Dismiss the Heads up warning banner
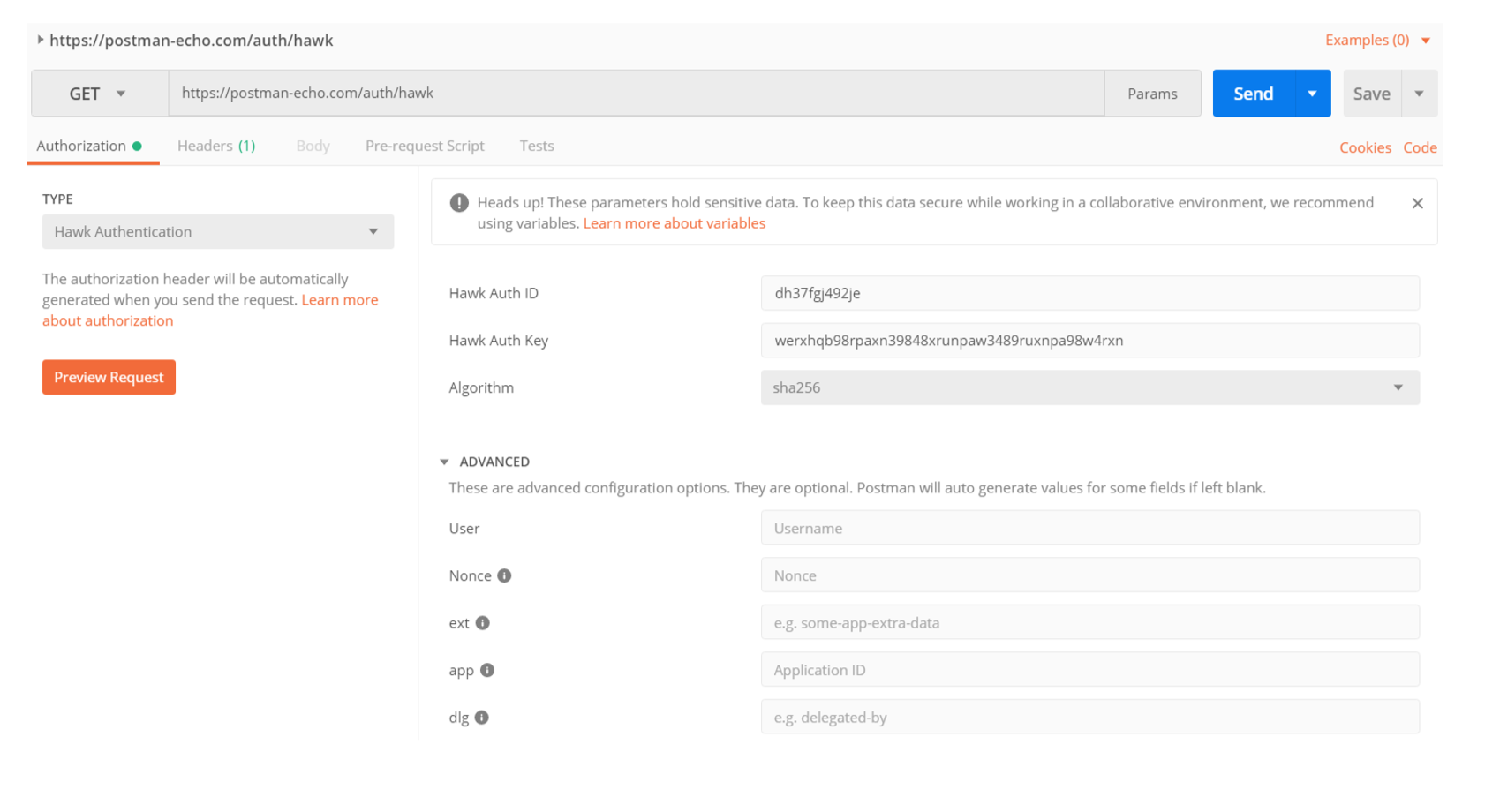The height and width of the screenshot is (812, 1500). coord(1417,203)
